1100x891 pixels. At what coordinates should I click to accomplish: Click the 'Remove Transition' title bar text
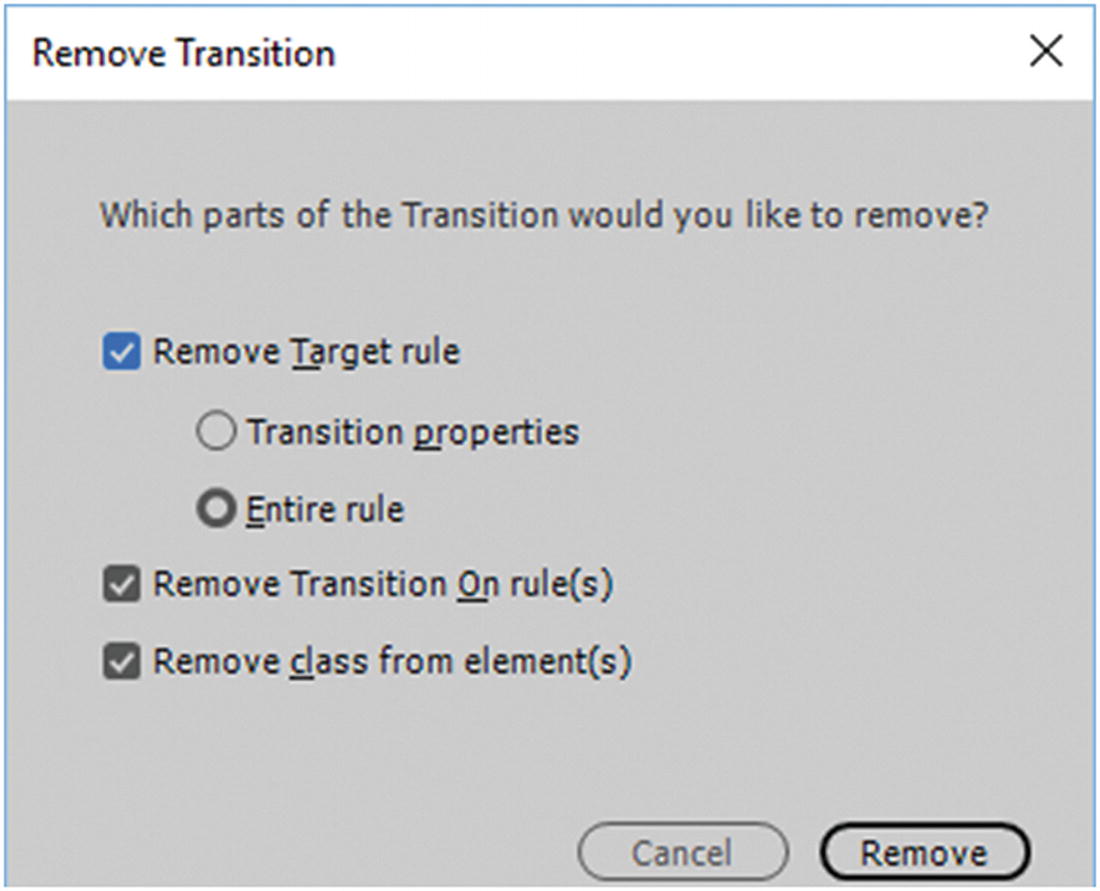[183, 53]
